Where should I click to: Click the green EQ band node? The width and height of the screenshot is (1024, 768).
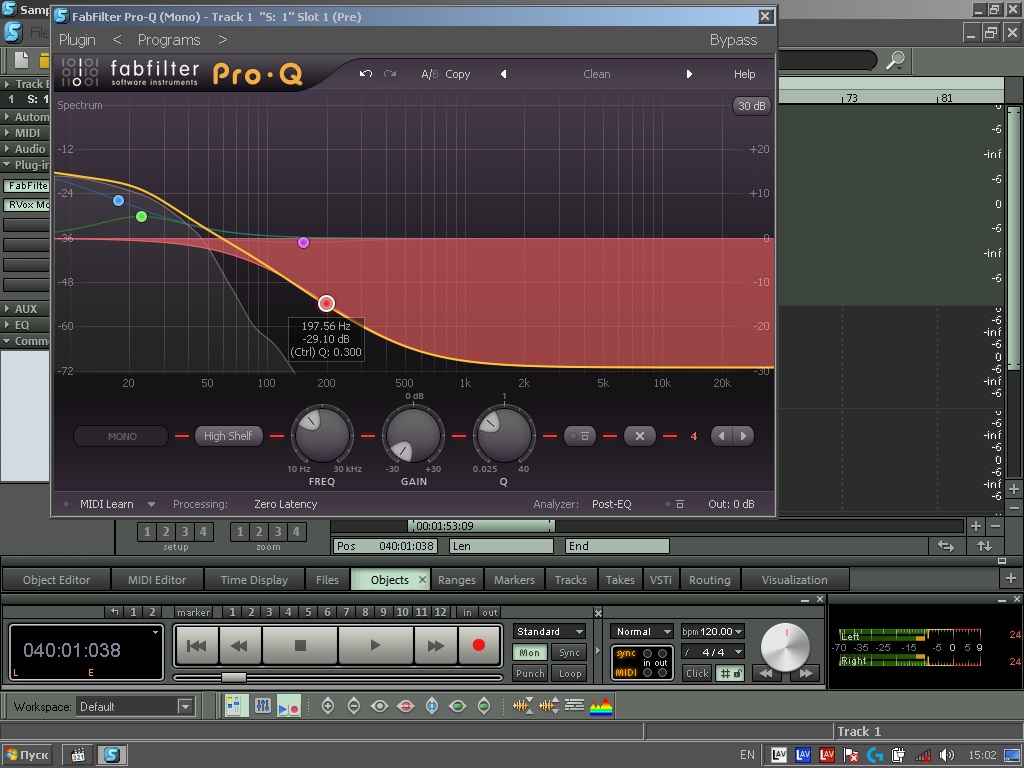(142, 216)
